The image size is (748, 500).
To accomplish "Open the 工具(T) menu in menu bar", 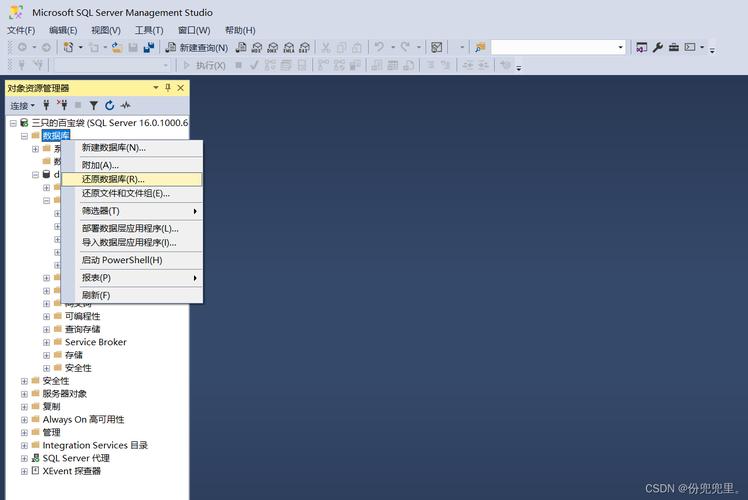I will pyautogui.click(x=149, y=30).
